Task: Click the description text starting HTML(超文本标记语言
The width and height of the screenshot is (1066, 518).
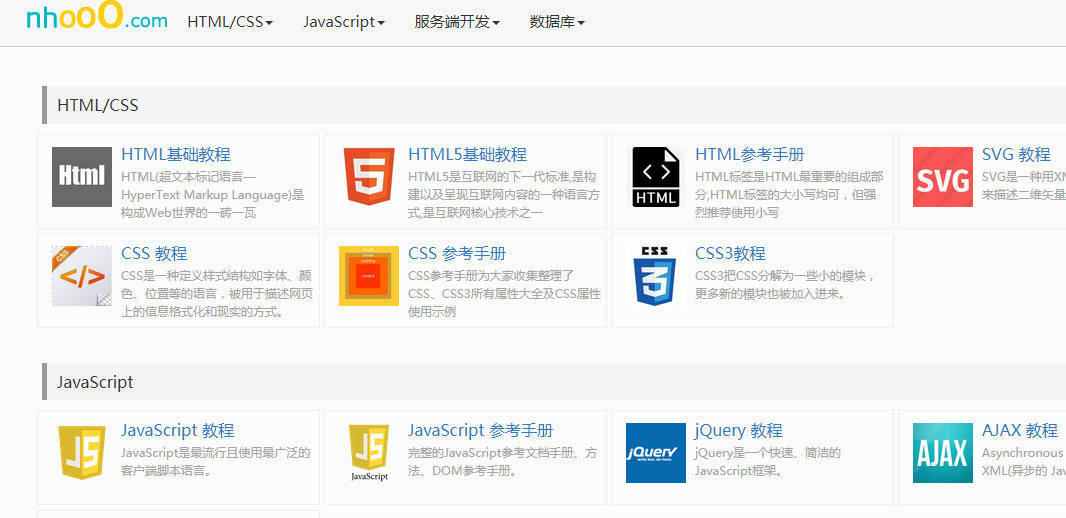Action: click(213, 195)
